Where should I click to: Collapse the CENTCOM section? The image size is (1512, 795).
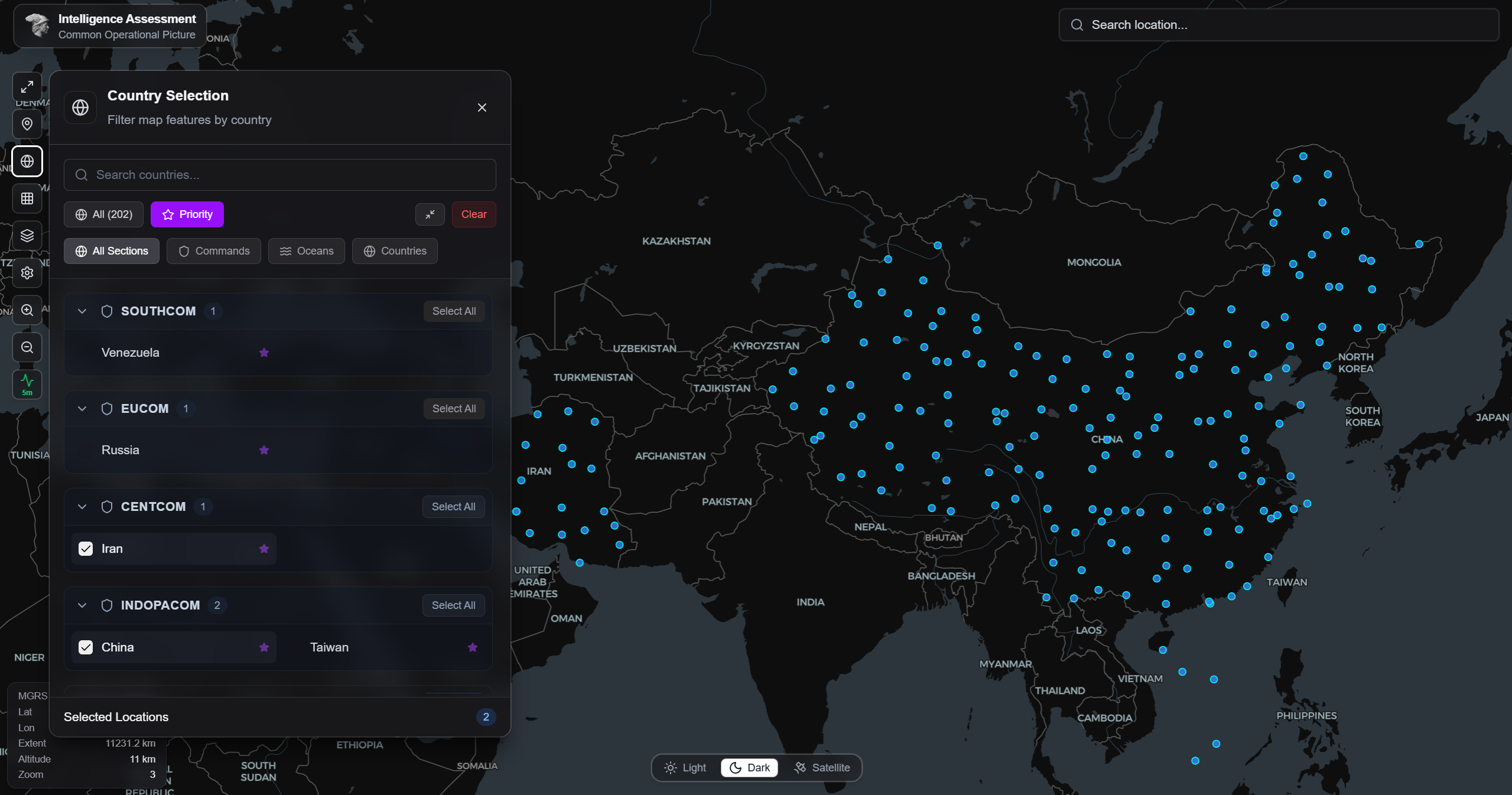(82, 507)
